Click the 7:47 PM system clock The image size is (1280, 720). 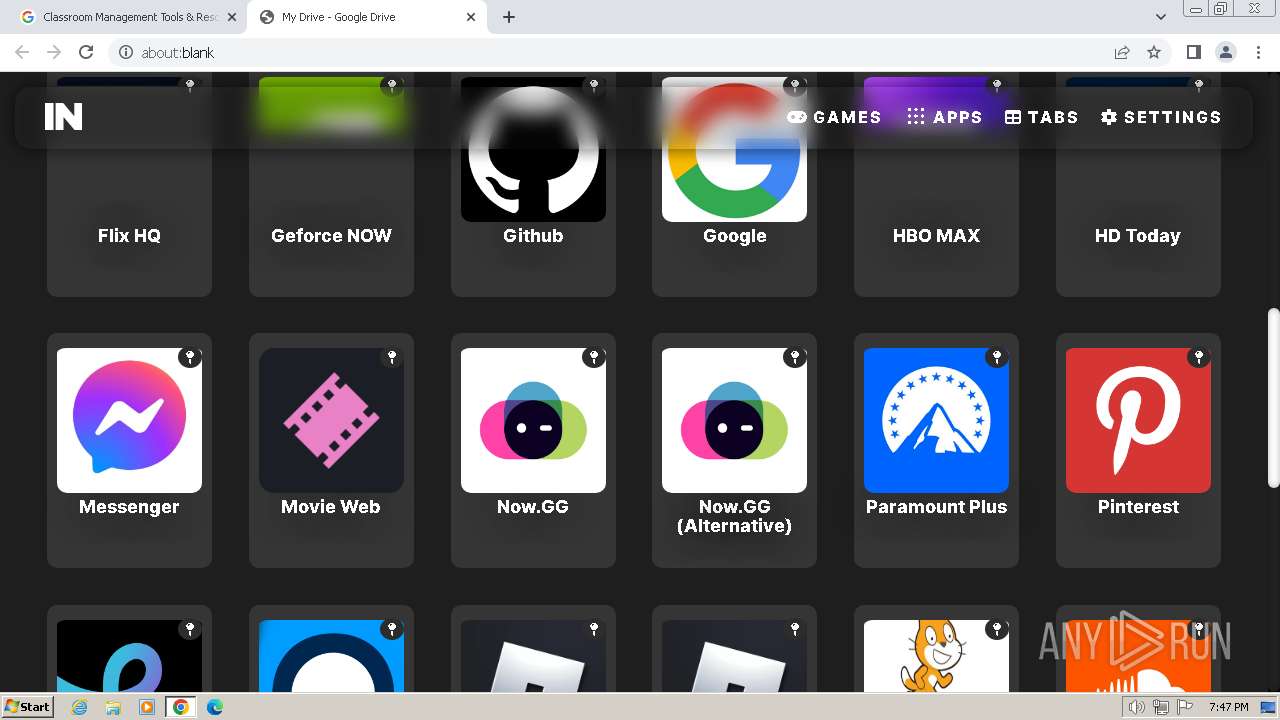click(1228, 707)
